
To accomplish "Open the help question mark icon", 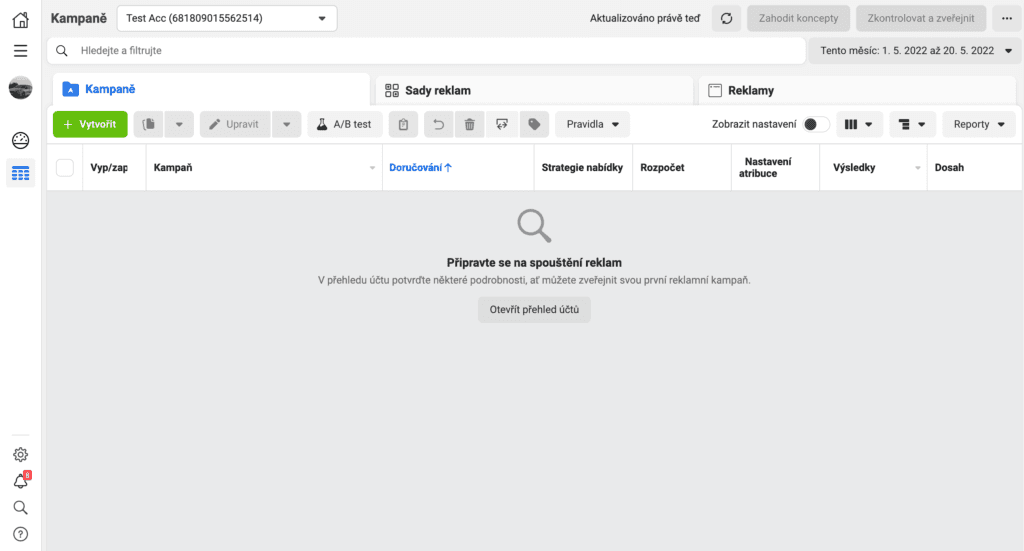I will [x=20, y=534].
